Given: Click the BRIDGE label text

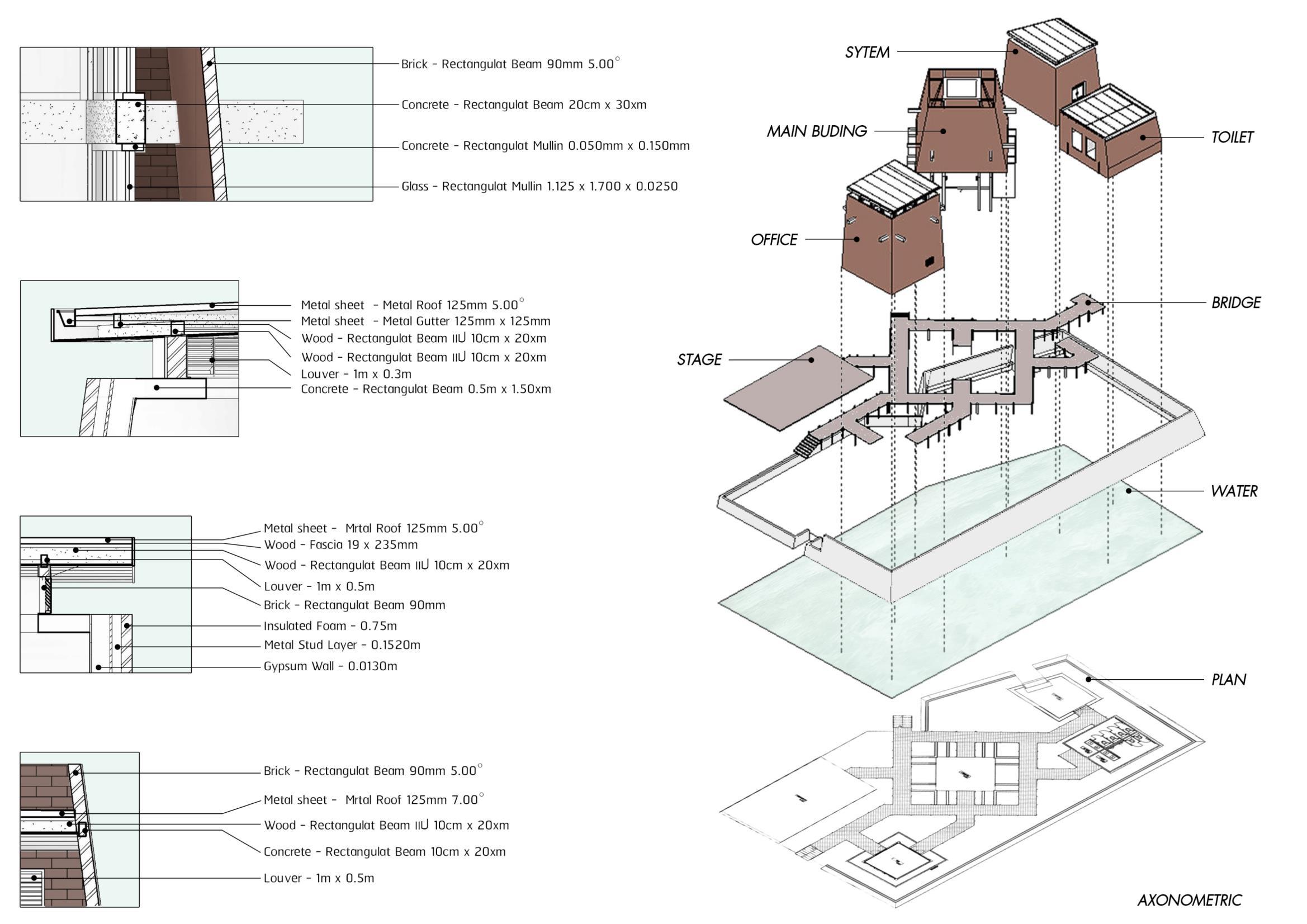Looking at the screenshot, I should [1235, 303].
